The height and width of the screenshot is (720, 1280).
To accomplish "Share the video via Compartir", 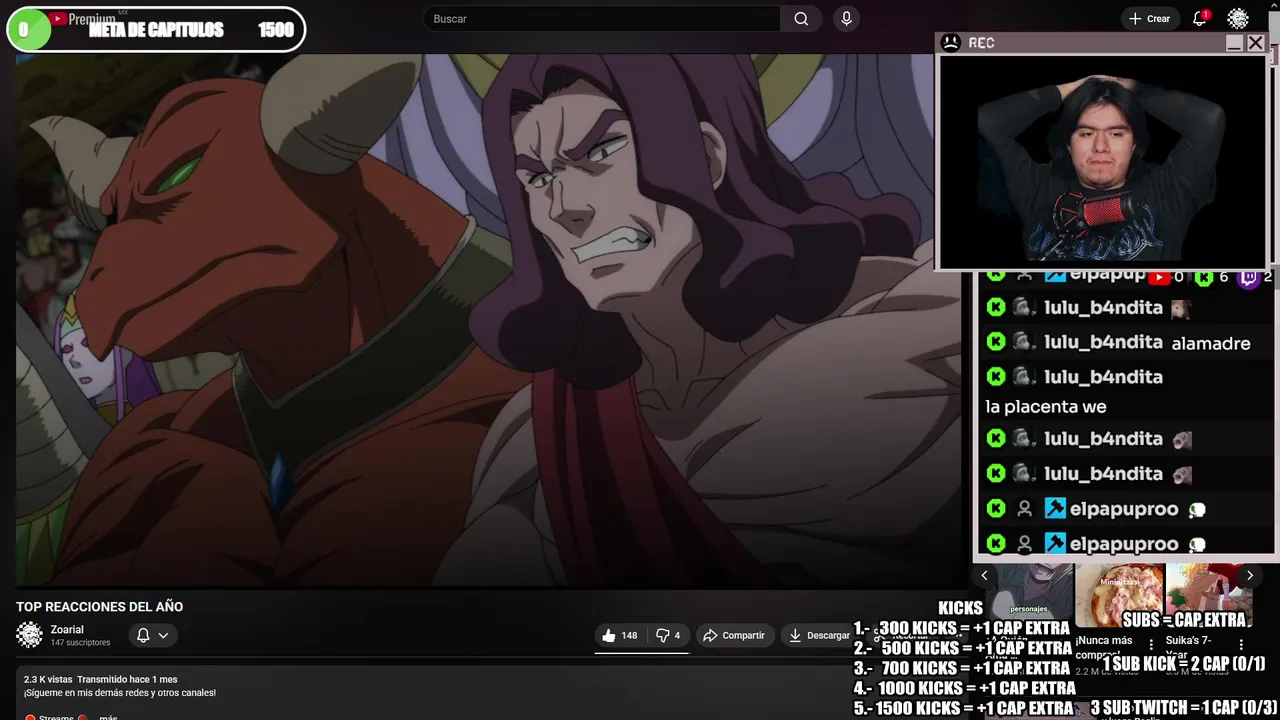I will (x=733, y=635).
